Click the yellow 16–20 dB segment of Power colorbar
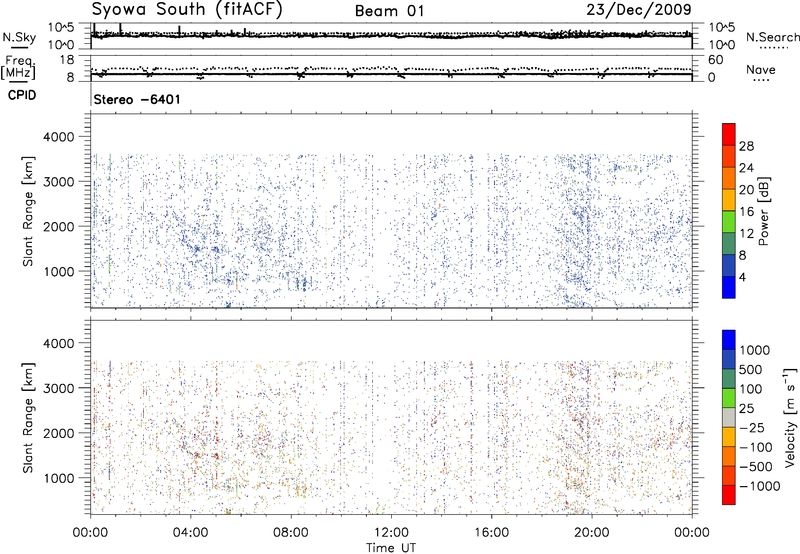The image size is (800, 554). [729, 200]
